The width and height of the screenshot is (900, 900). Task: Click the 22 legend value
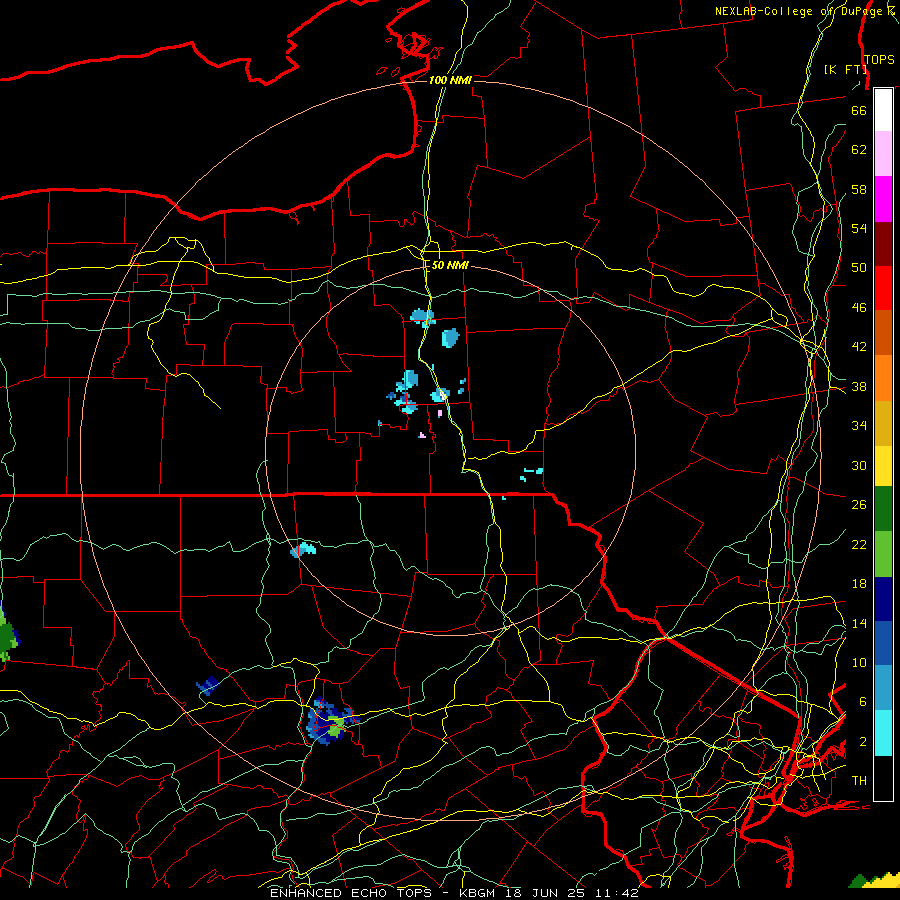click(859, 545)
